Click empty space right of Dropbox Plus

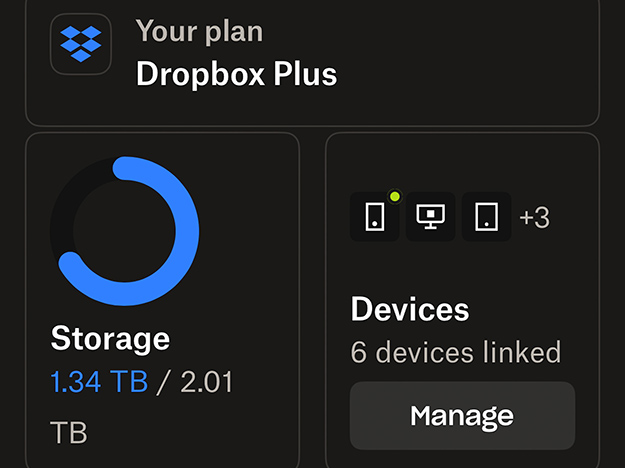[470, 60]
